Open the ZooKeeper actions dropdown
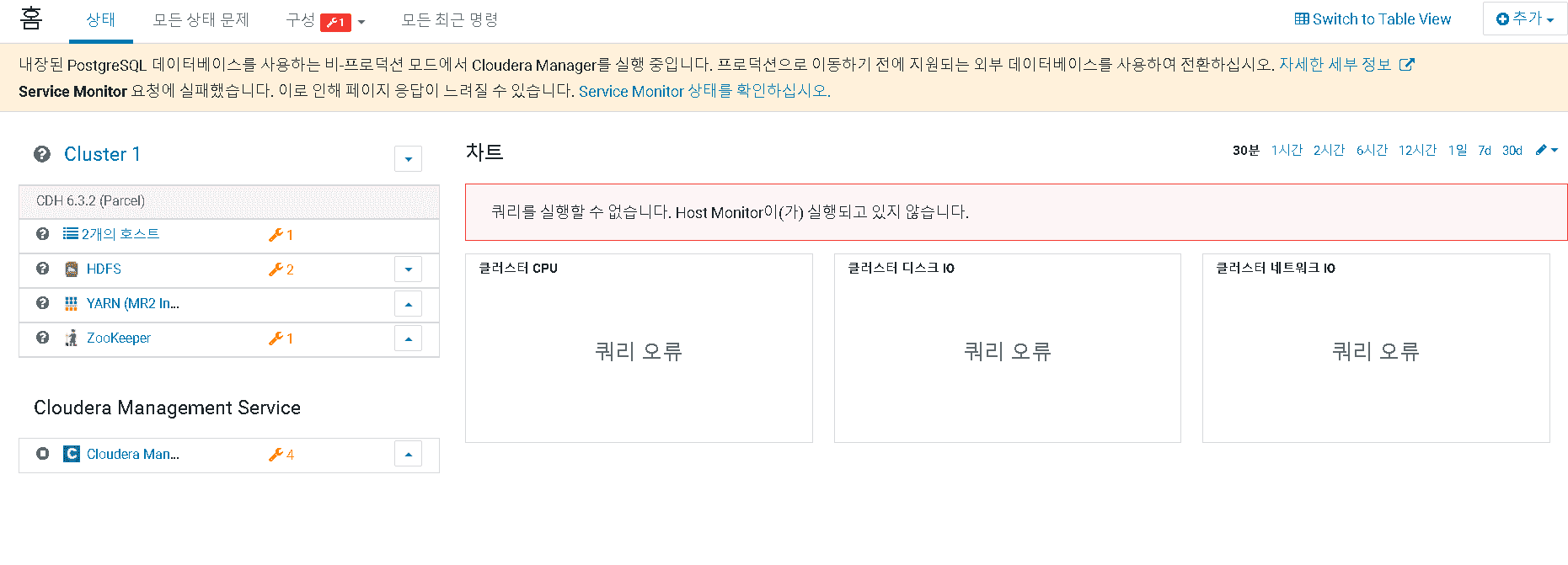Image resolution: width=1568 pixels, height=565 pixels. (x=409, y=338)
